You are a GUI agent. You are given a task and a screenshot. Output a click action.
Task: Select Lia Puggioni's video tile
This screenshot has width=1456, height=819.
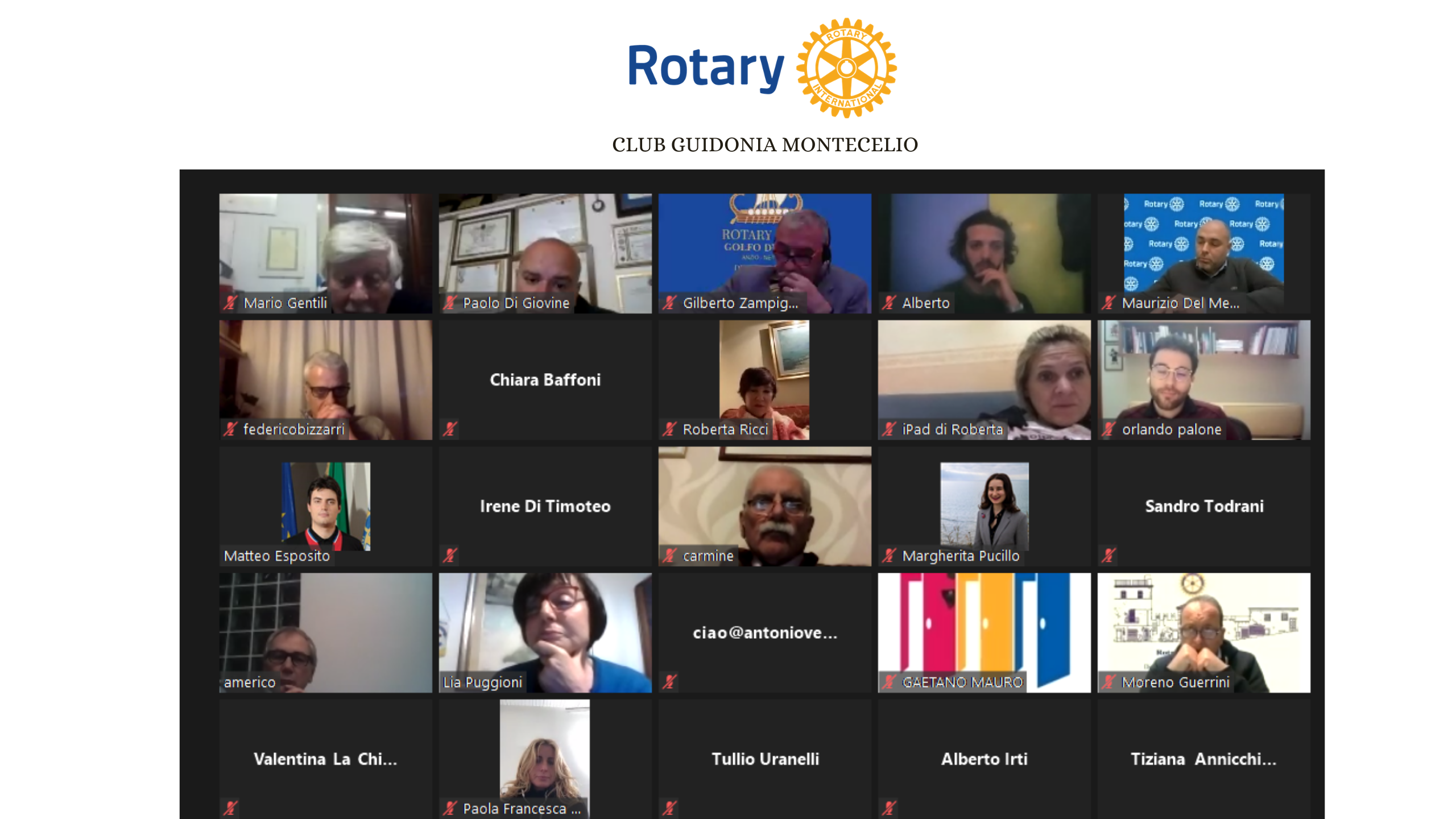coord(545,632)
